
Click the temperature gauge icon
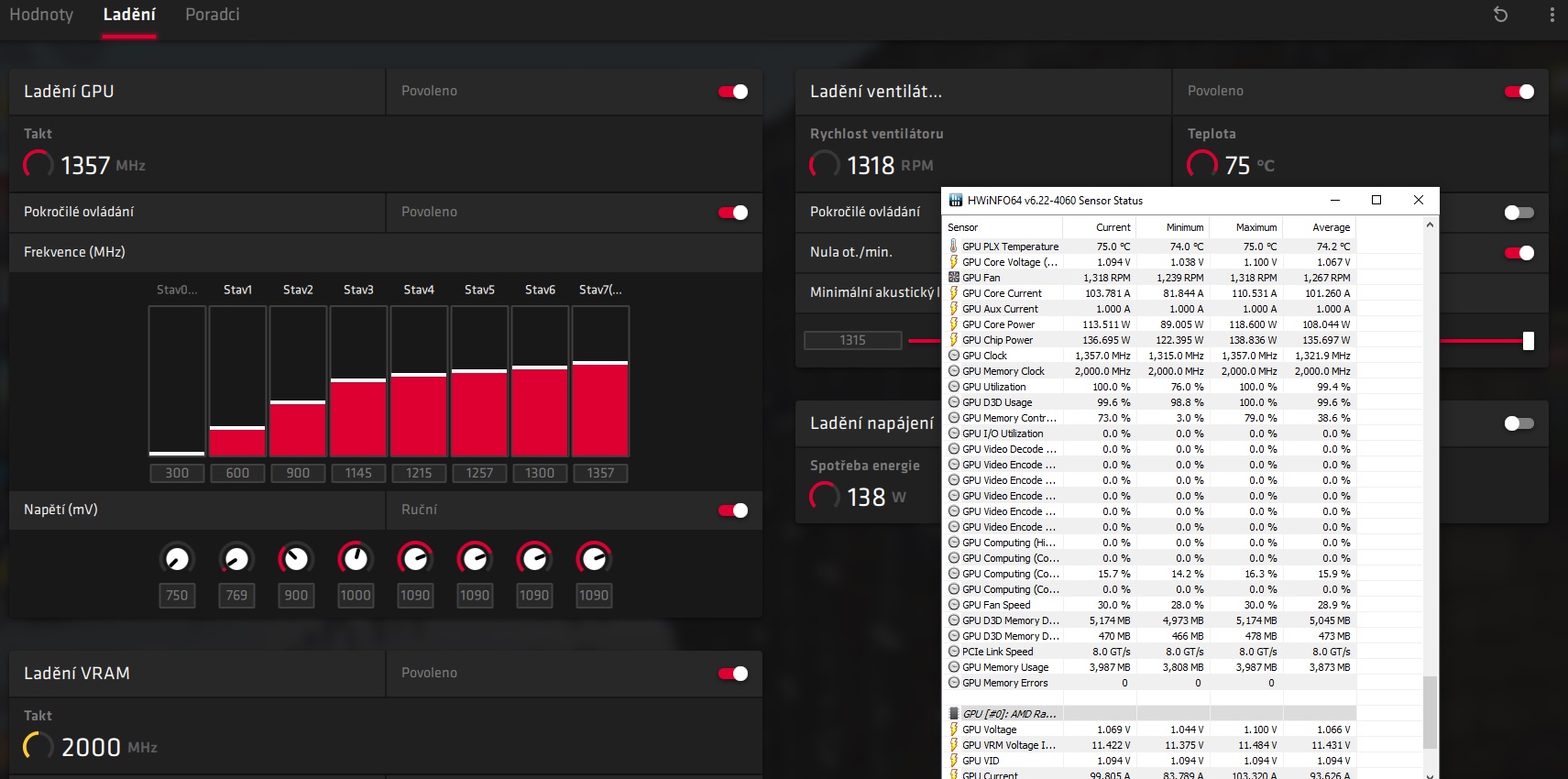tap(1201, 165)
